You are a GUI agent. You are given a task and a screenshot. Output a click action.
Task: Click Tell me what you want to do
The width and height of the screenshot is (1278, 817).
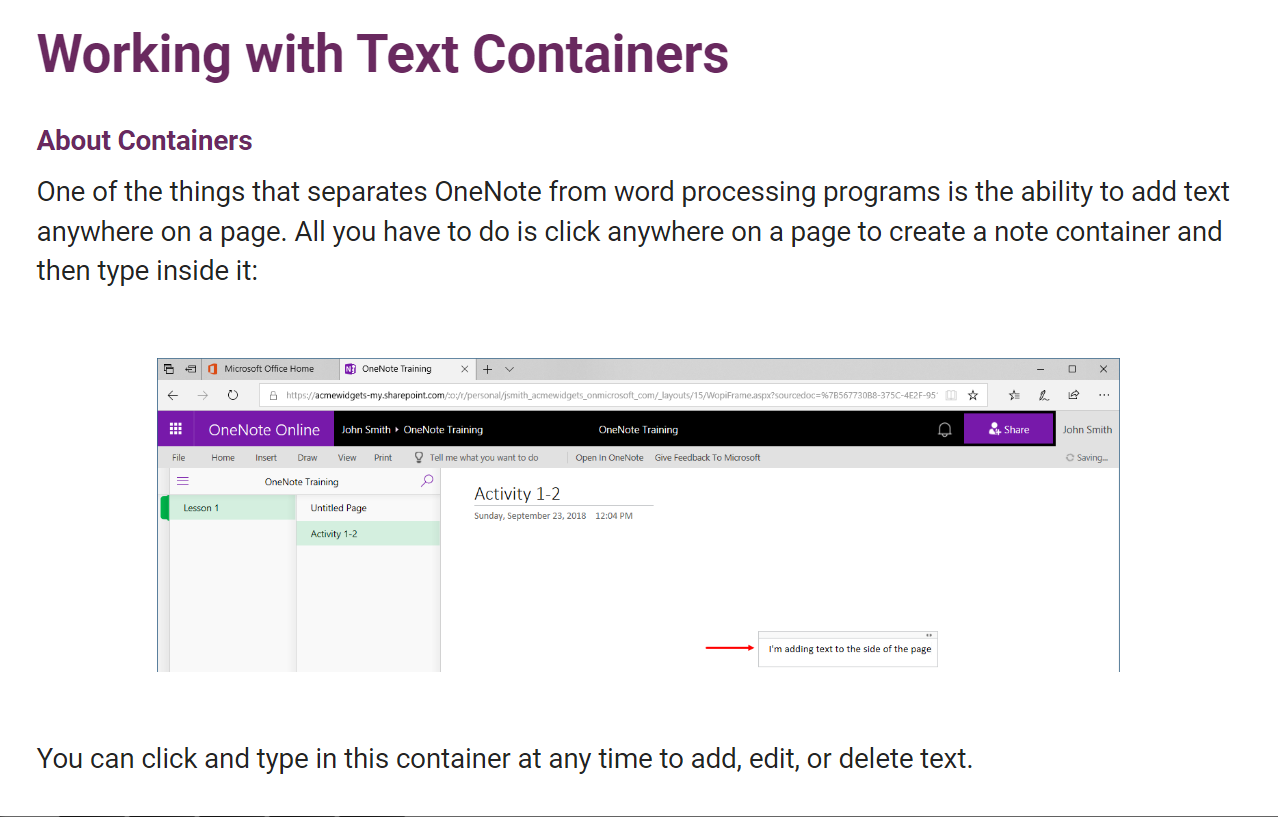point(484,458)
